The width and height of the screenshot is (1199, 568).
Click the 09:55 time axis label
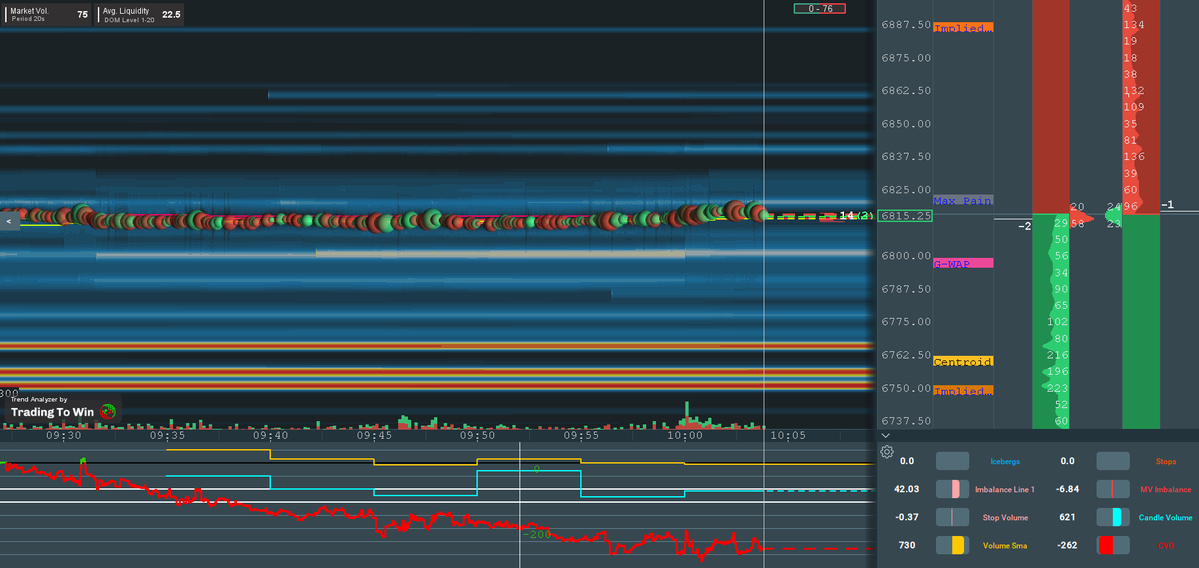pos(581,435)
